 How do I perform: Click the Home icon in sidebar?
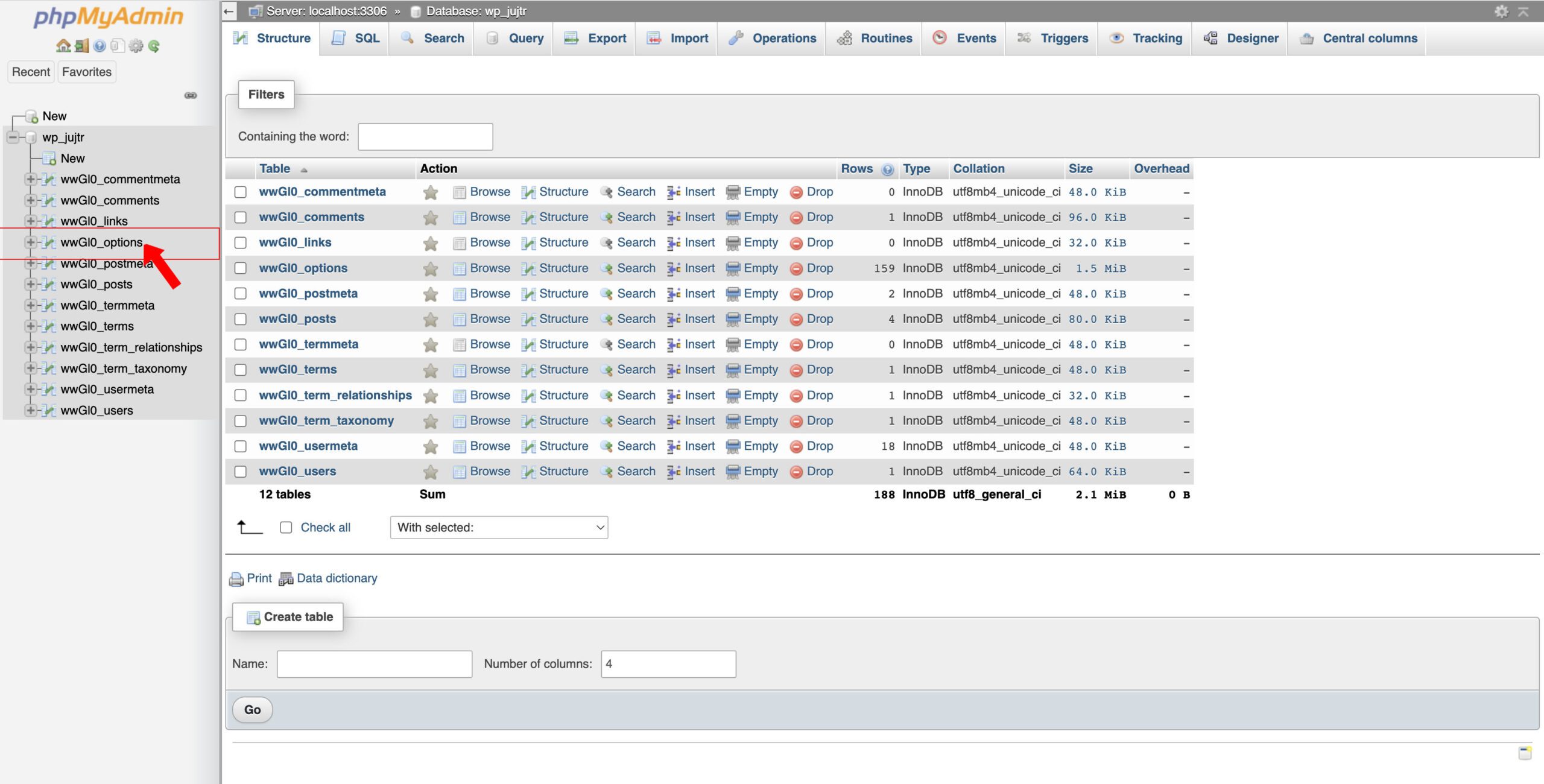point(63,46)
